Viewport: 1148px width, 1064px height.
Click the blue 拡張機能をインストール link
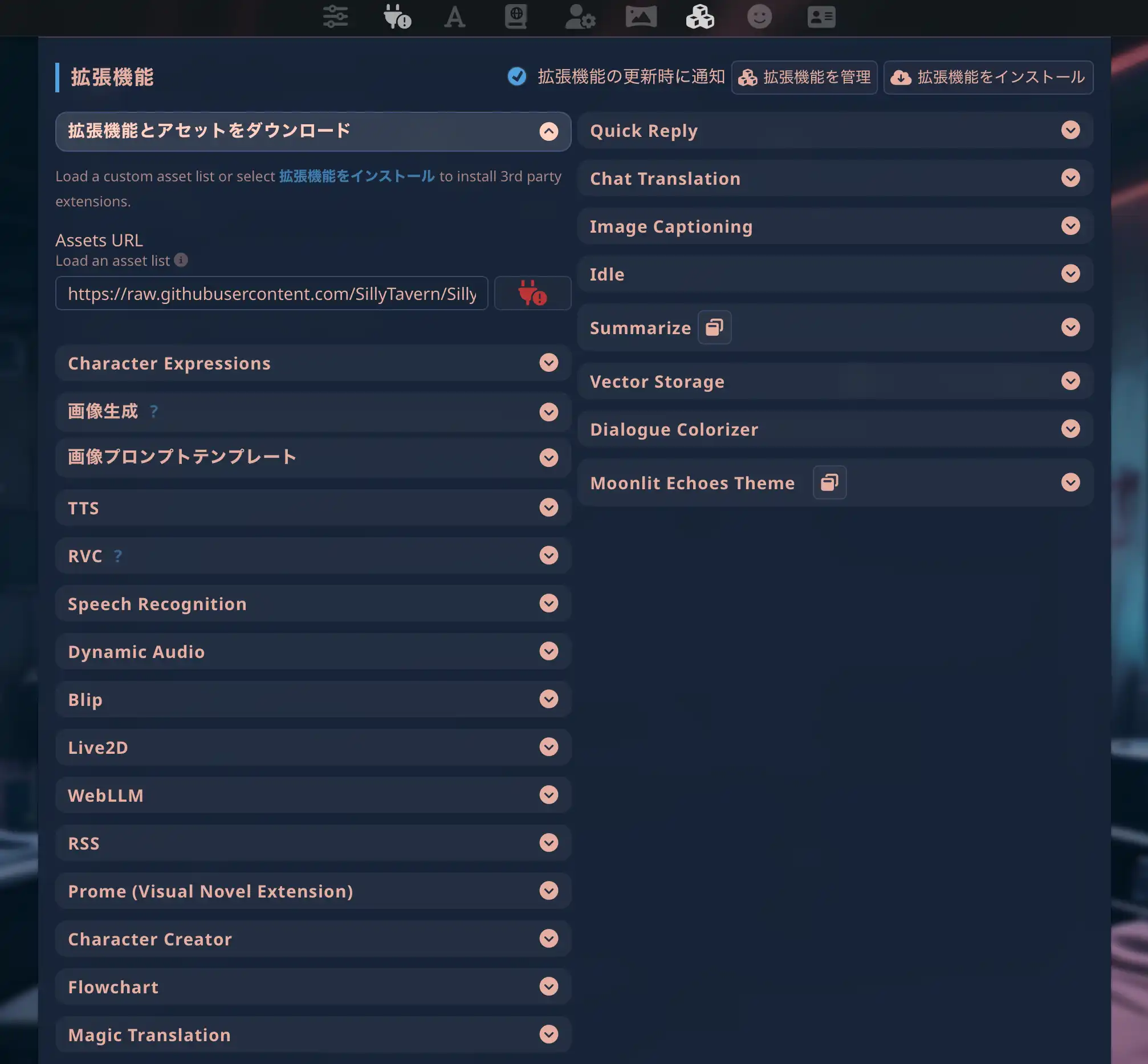pyautogui.click(x=357, y=176)
